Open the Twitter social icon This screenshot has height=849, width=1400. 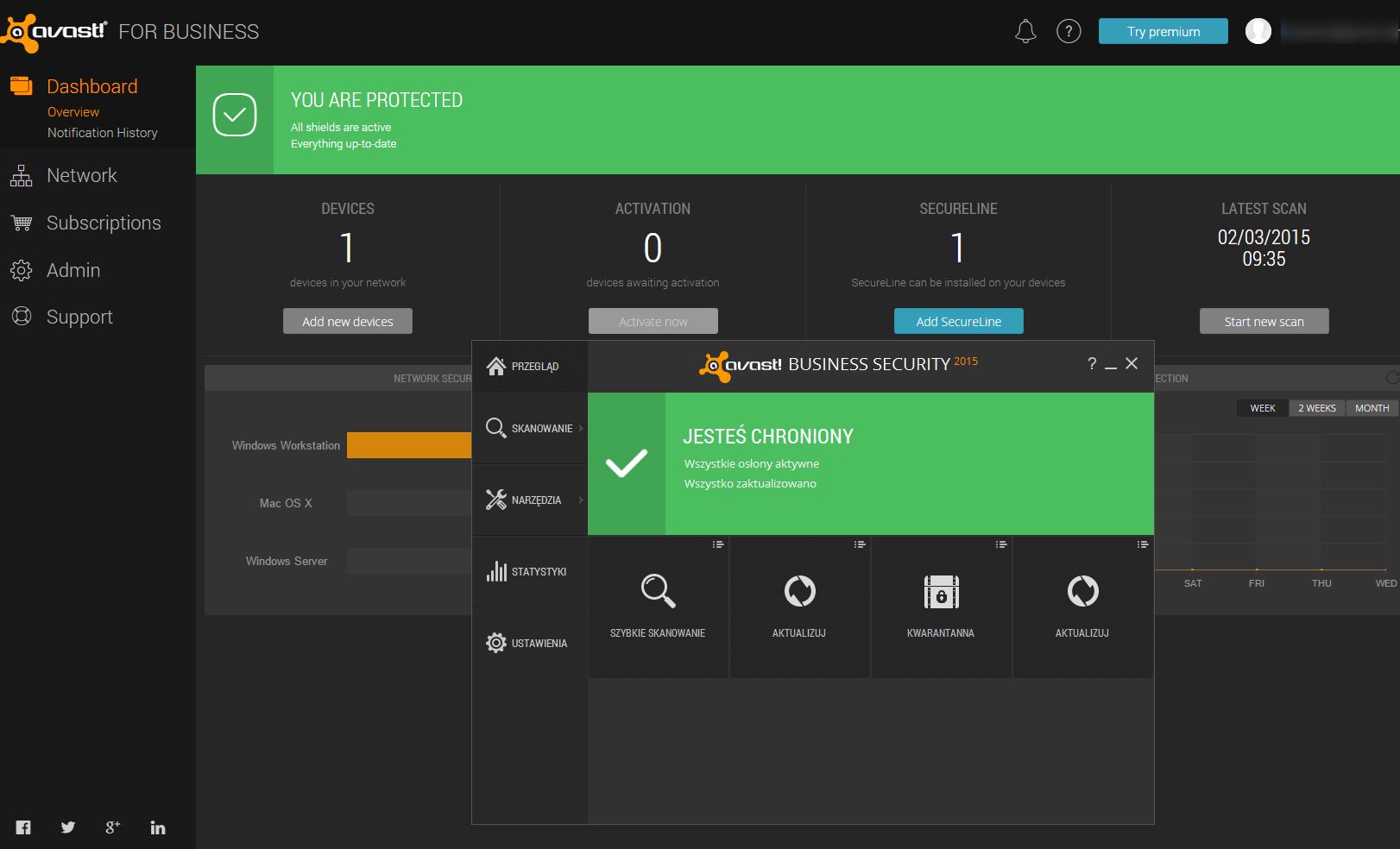pyautogui.click(x=68, y=827)
